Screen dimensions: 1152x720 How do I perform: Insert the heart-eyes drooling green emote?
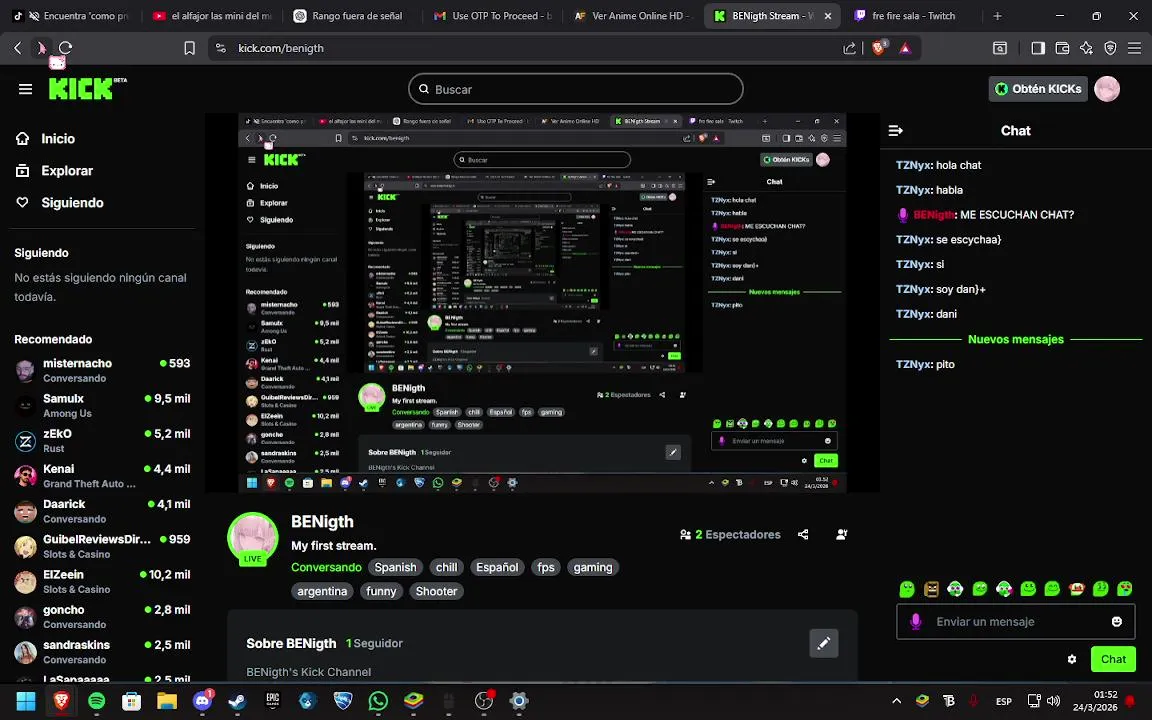click(1125, 588)
